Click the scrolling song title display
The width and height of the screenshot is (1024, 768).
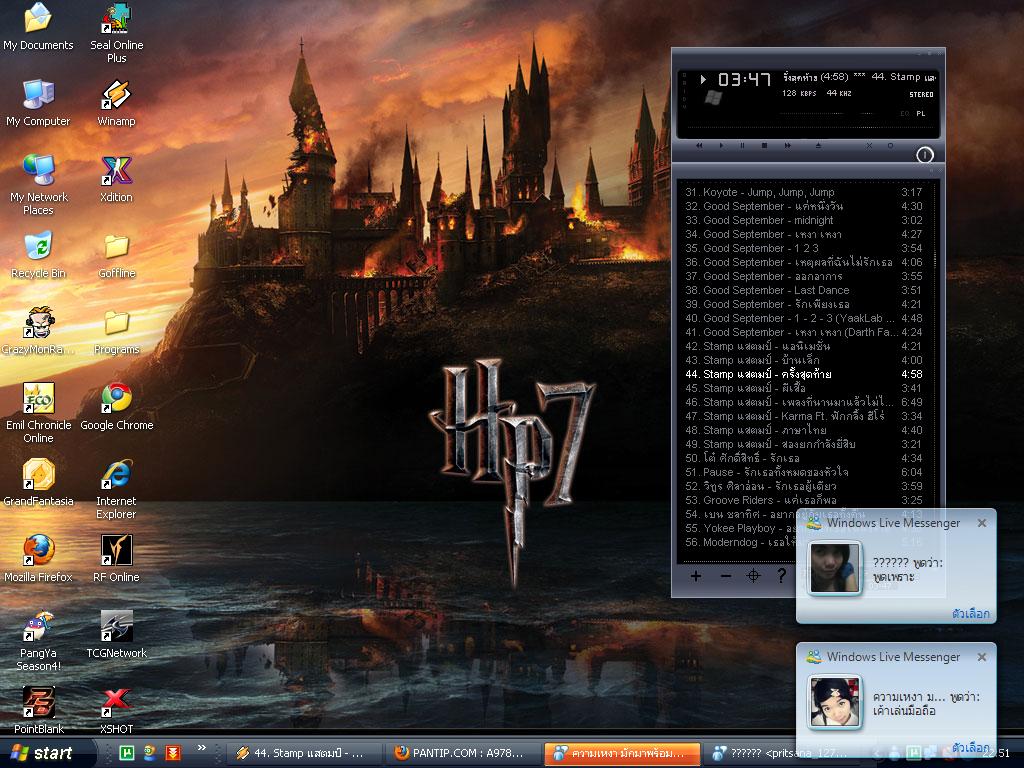click(859, 77)
